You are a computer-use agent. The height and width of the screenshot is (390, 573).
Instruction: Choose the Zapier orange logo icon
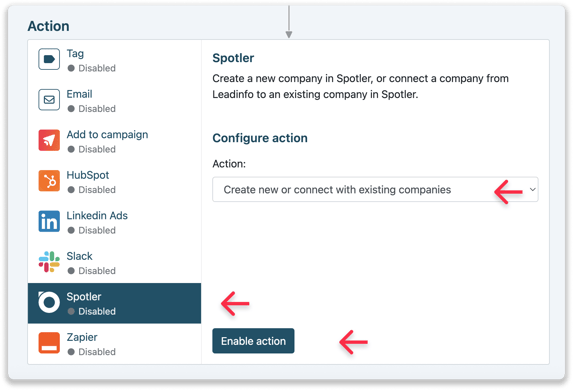(49, 343)
